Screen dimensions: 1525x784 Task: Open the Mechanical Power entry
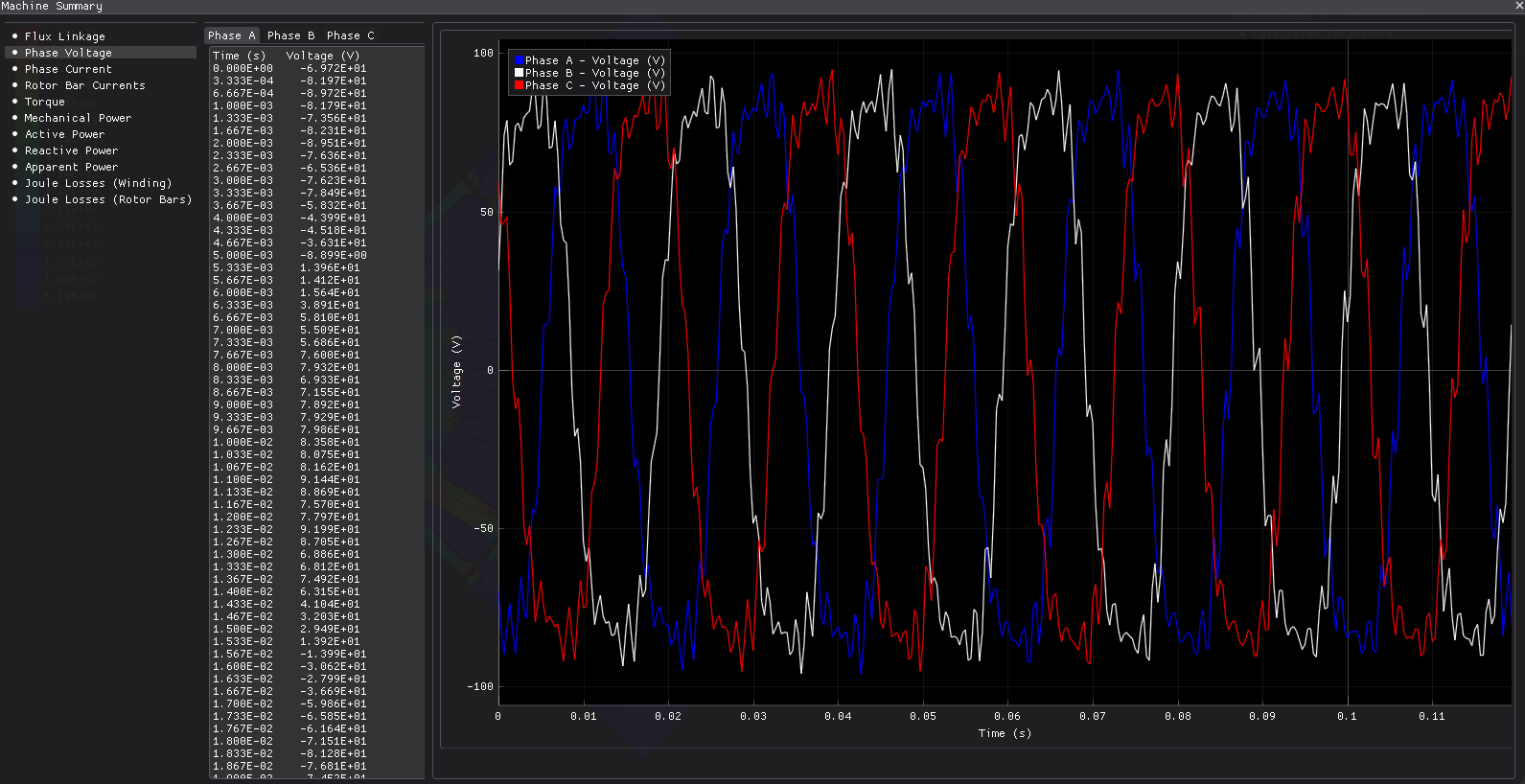click(x=79, y=118)
